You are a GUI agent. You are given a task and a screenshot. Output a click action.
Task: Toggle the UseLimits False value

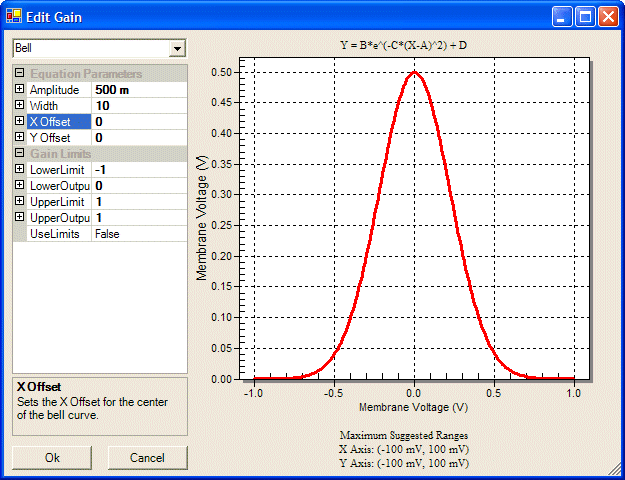tap(139, 234)
